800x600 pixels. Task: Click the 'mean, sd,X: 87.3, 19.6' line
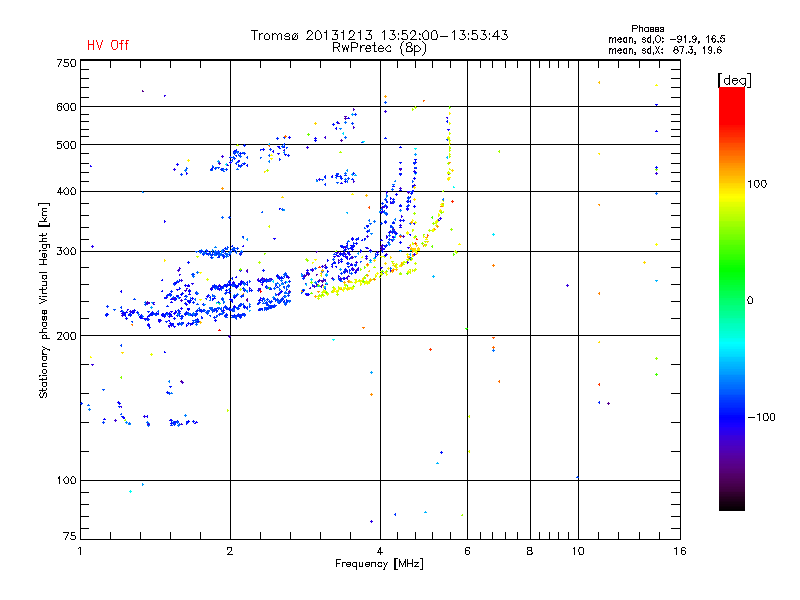pyautogui.click(x=665, y=50)
